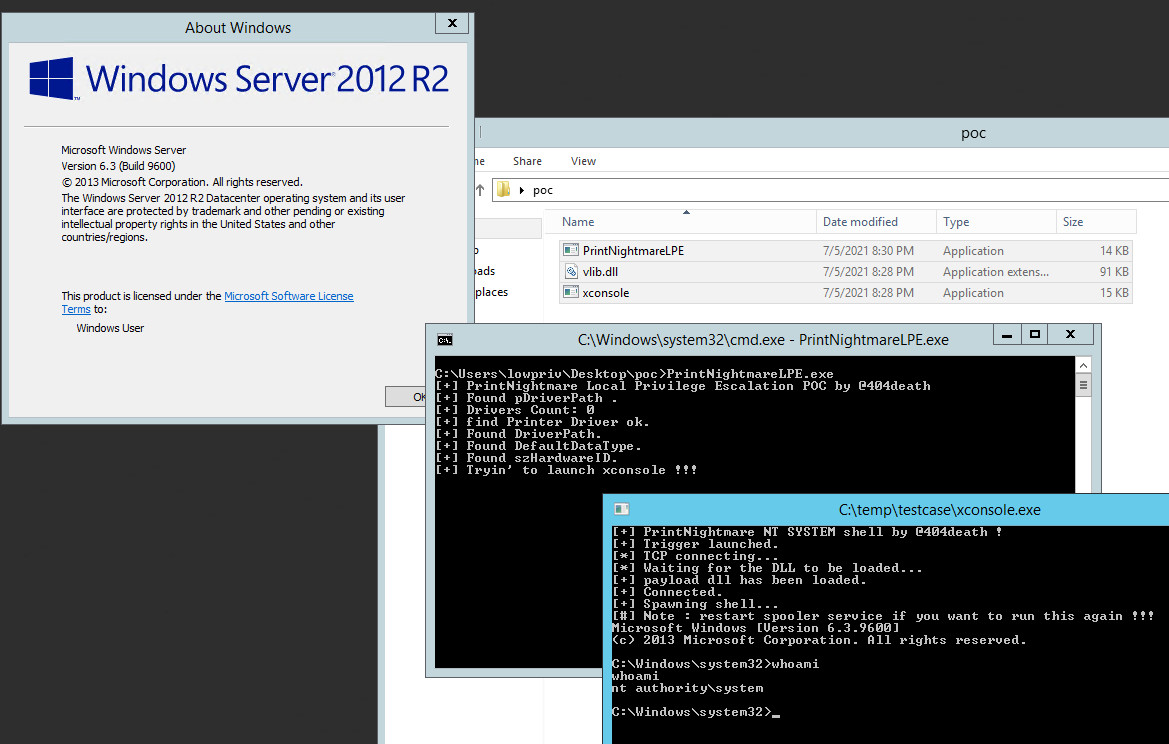Click the 7/5/2021 8:30 PM date cell

[868, 250]
